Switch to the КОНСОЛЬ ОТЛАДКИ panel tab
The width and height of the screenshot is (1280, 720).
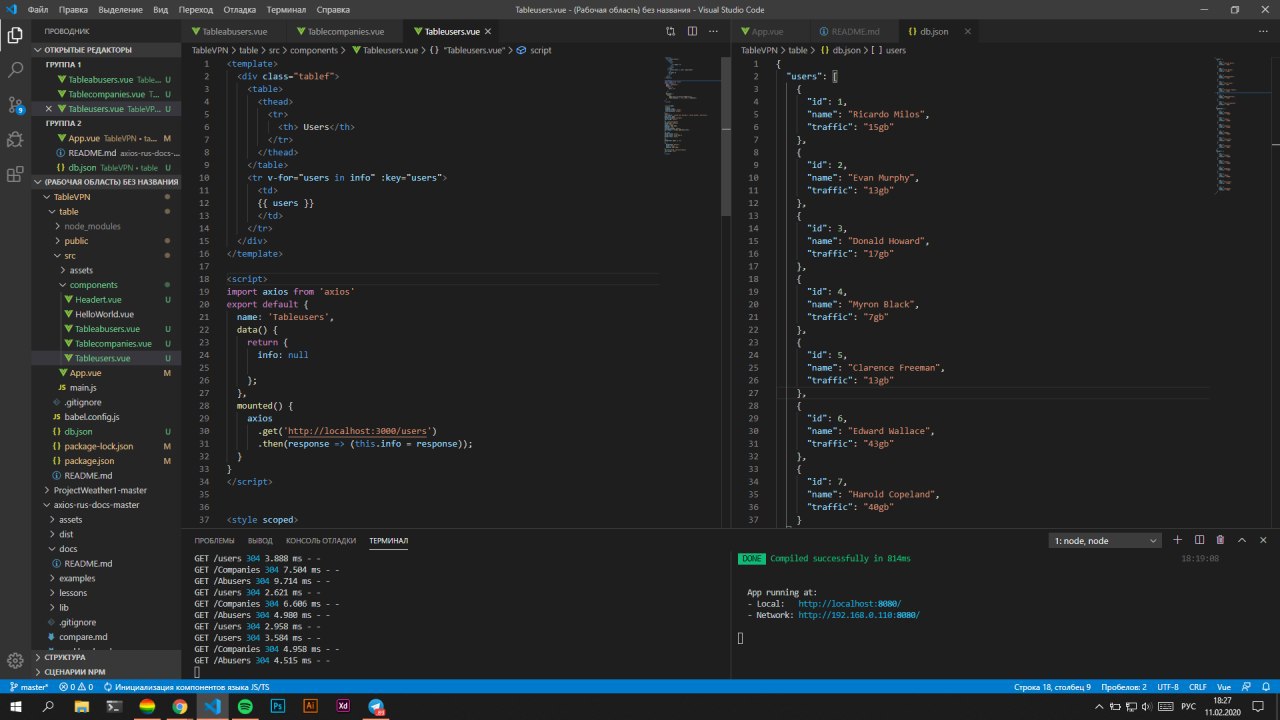pyautogui.click(x=321, y=540)
